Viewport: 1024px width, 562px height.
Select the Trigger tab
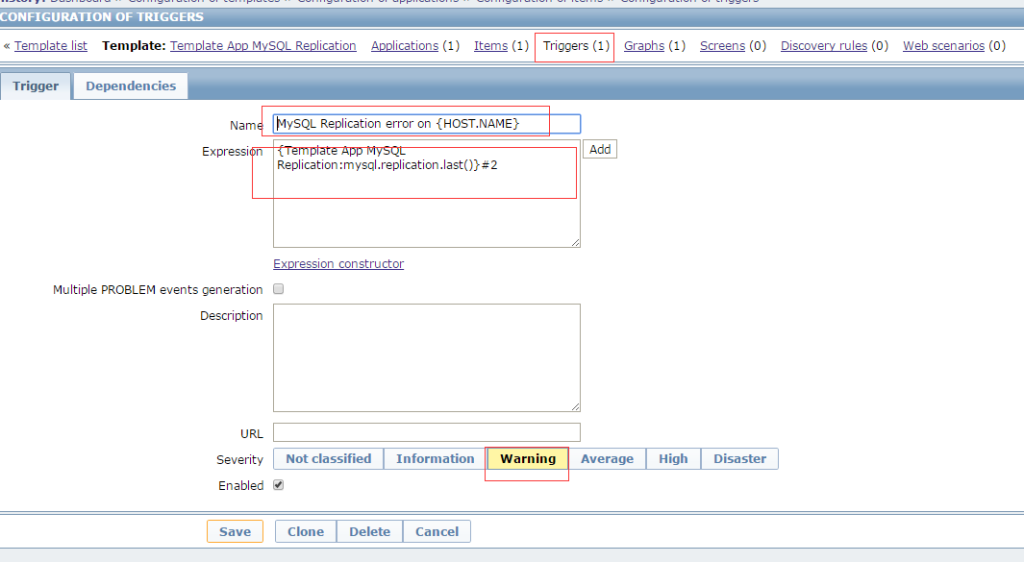(x=35, y=86)
